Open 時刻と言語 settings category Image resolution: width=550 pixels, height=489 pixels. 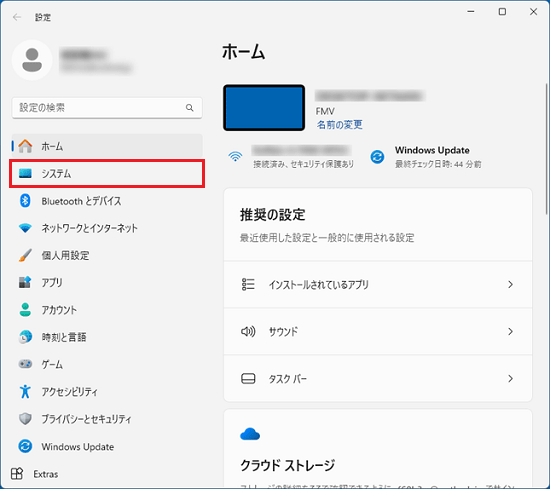[107, 337]
